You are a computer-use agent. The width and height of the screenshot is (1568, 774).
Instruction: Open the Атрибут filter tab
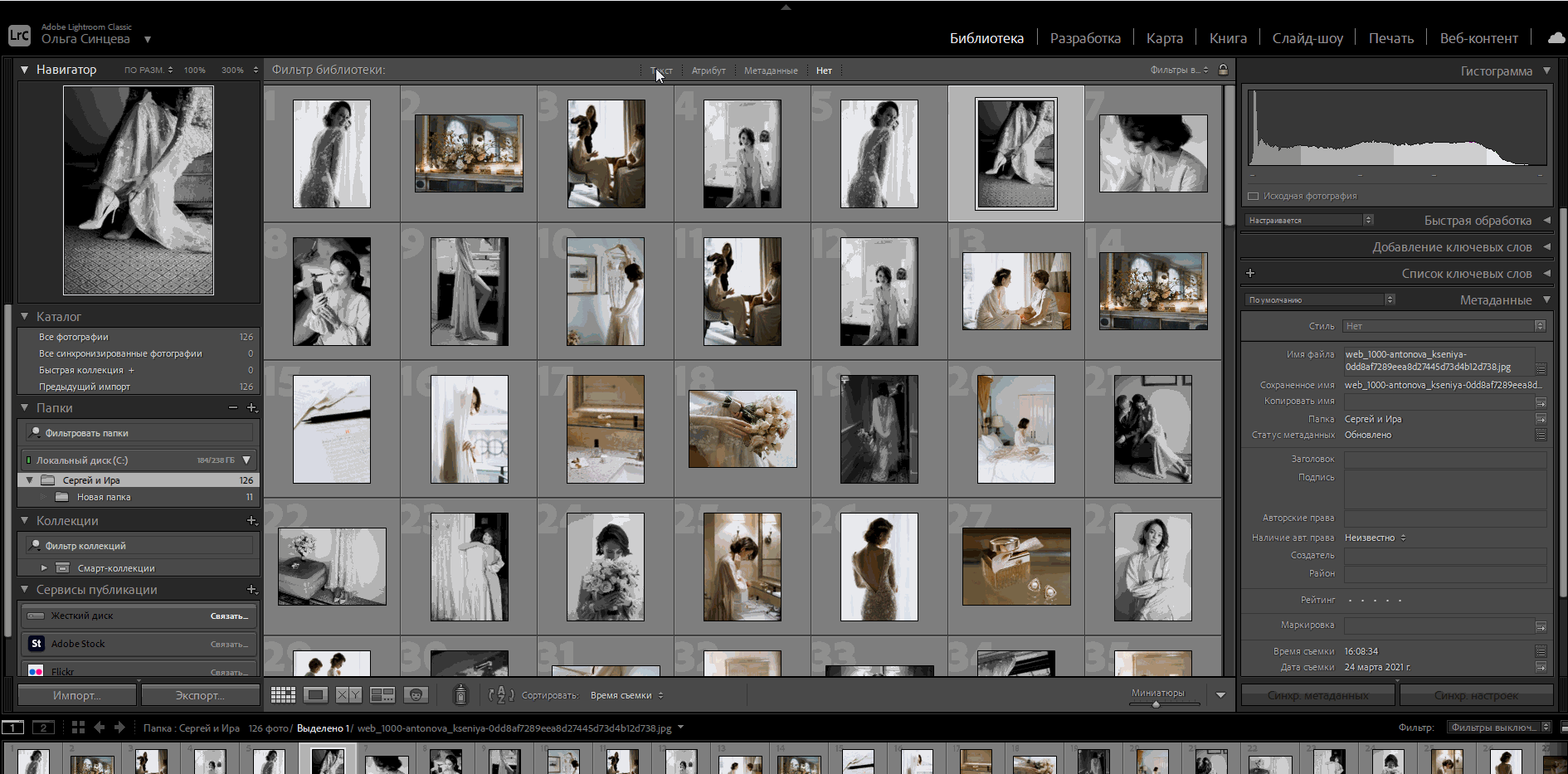(709, 70)
